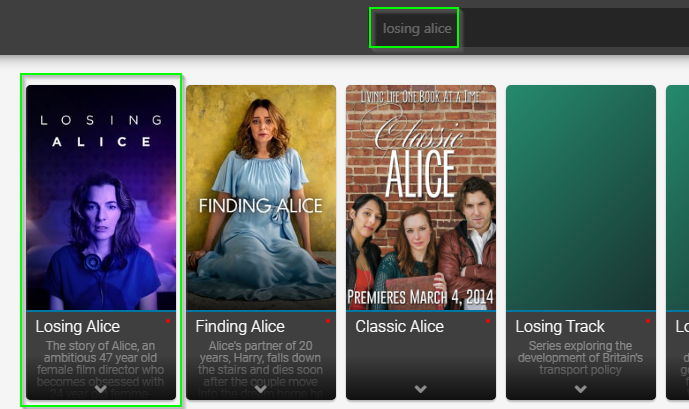Expand the Losing Track card chevron
The image size is (689, 409).
[x=580, y=389]
